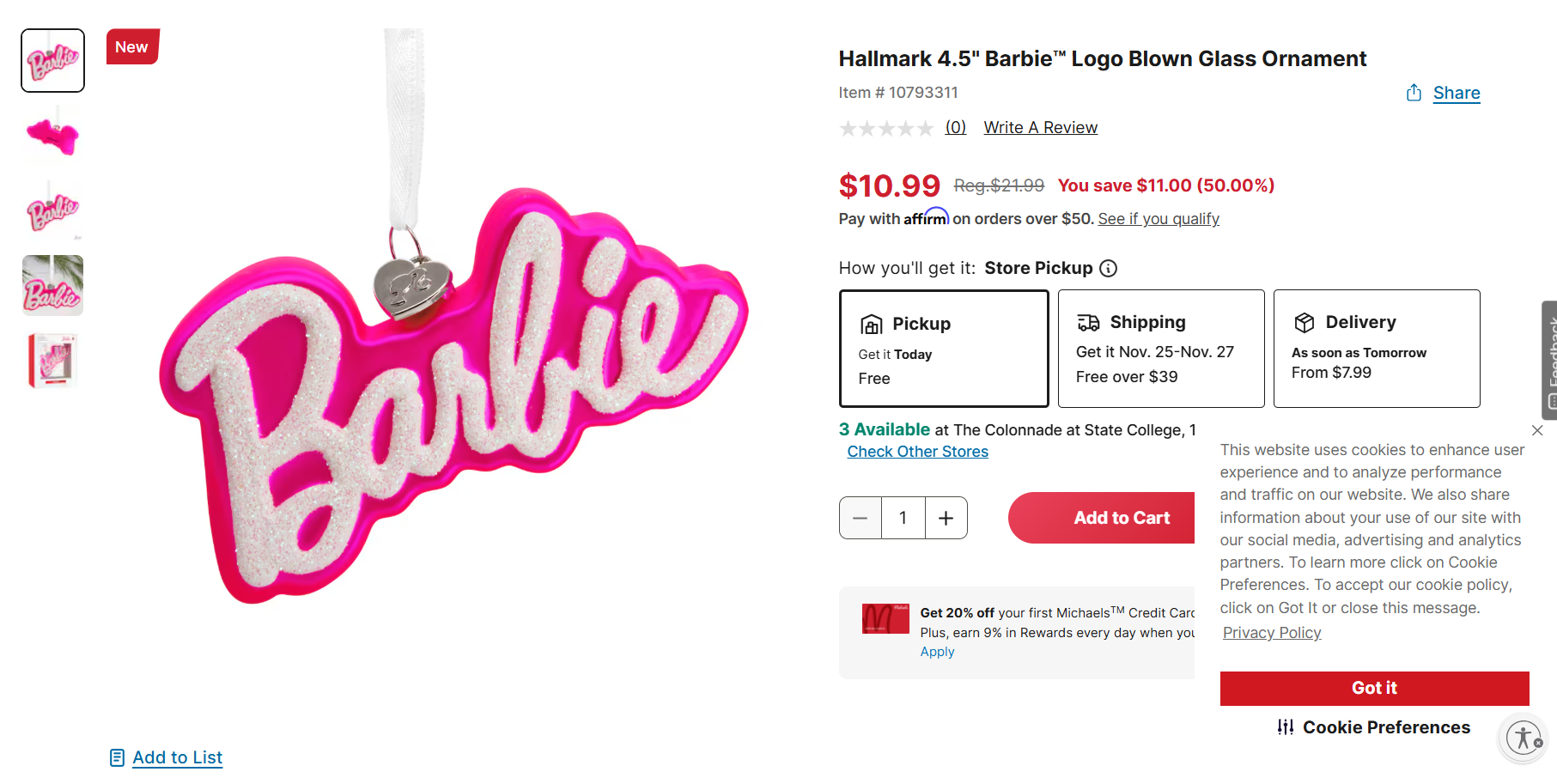Image resolution: width=1557 pixels, height=784 pixels.
Task: Click Check Other Stores link
Action: coord(917,452)
